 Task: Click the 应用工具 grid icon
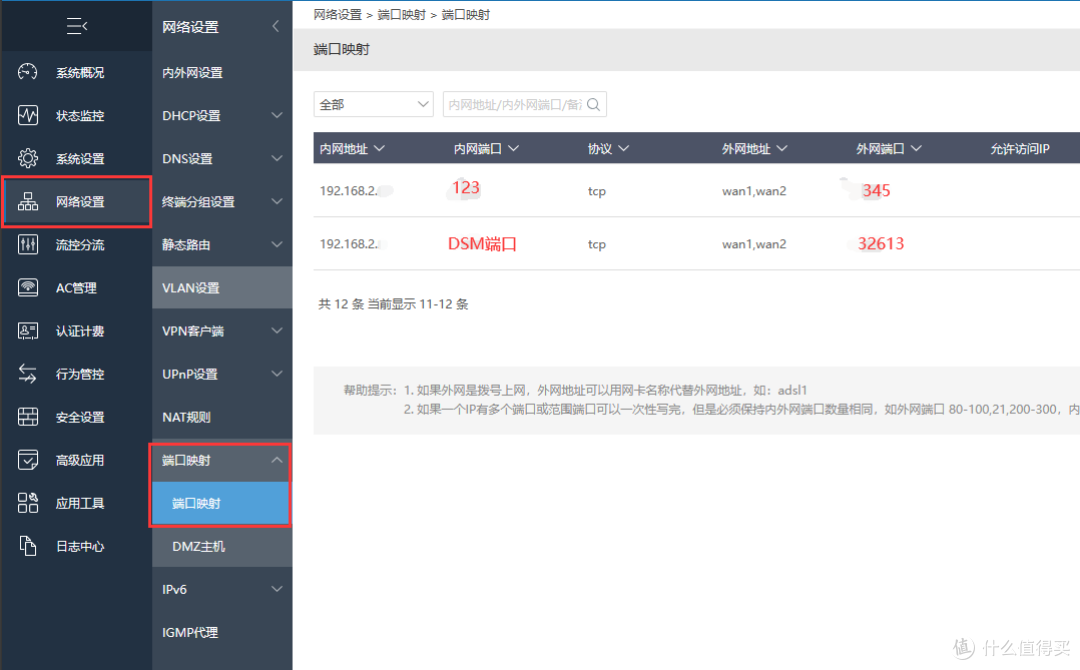pyautogui.click(x=28, y=503)
